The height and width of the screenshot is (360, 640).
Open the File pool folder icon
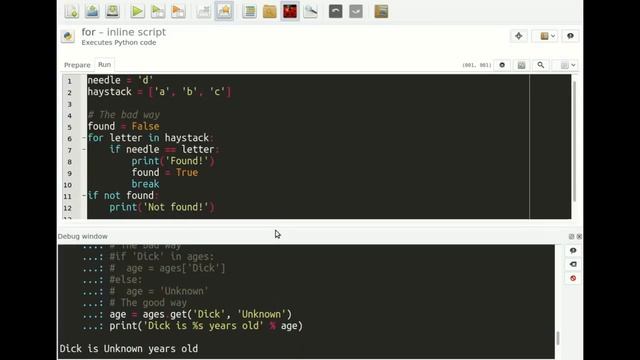pos(269,11)
